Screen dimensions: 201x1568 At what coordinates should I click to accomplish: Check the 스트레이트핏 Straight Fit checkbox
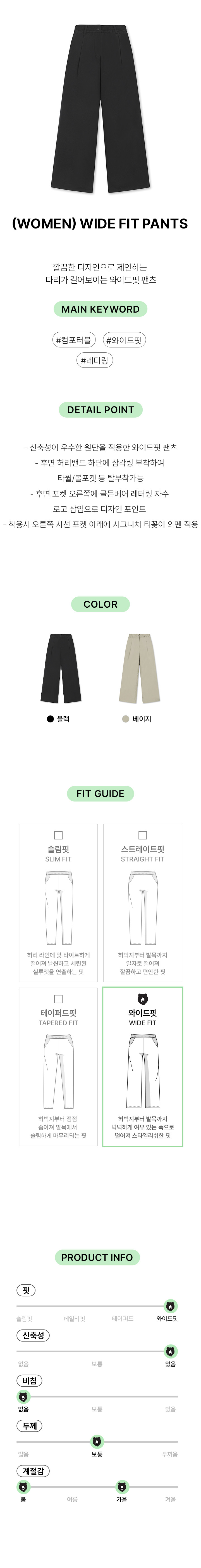(x=143, y=835)
